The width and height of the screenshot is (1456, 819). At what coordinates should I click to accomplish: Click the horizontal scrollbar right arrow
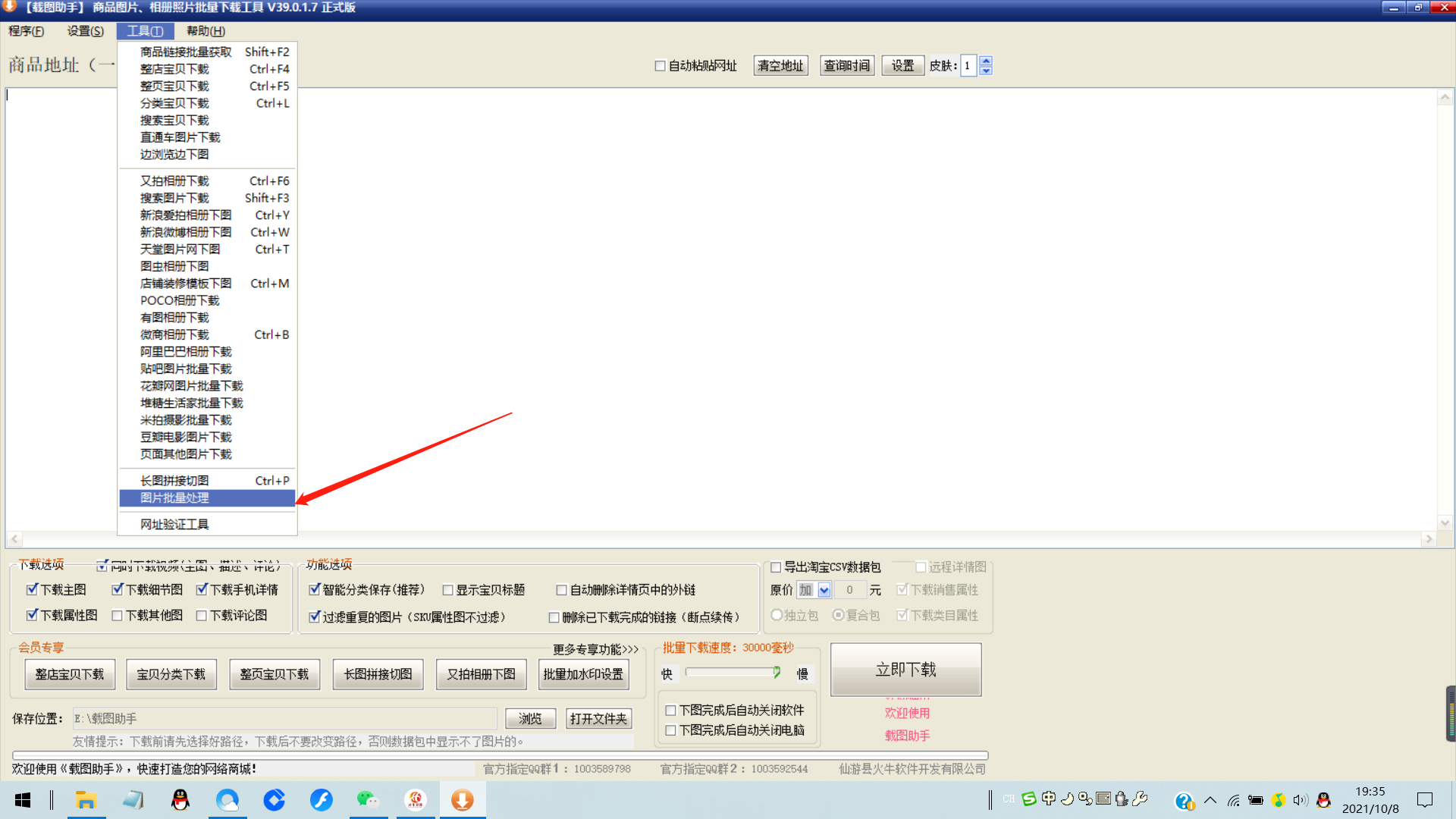[x=1429, y=539]
